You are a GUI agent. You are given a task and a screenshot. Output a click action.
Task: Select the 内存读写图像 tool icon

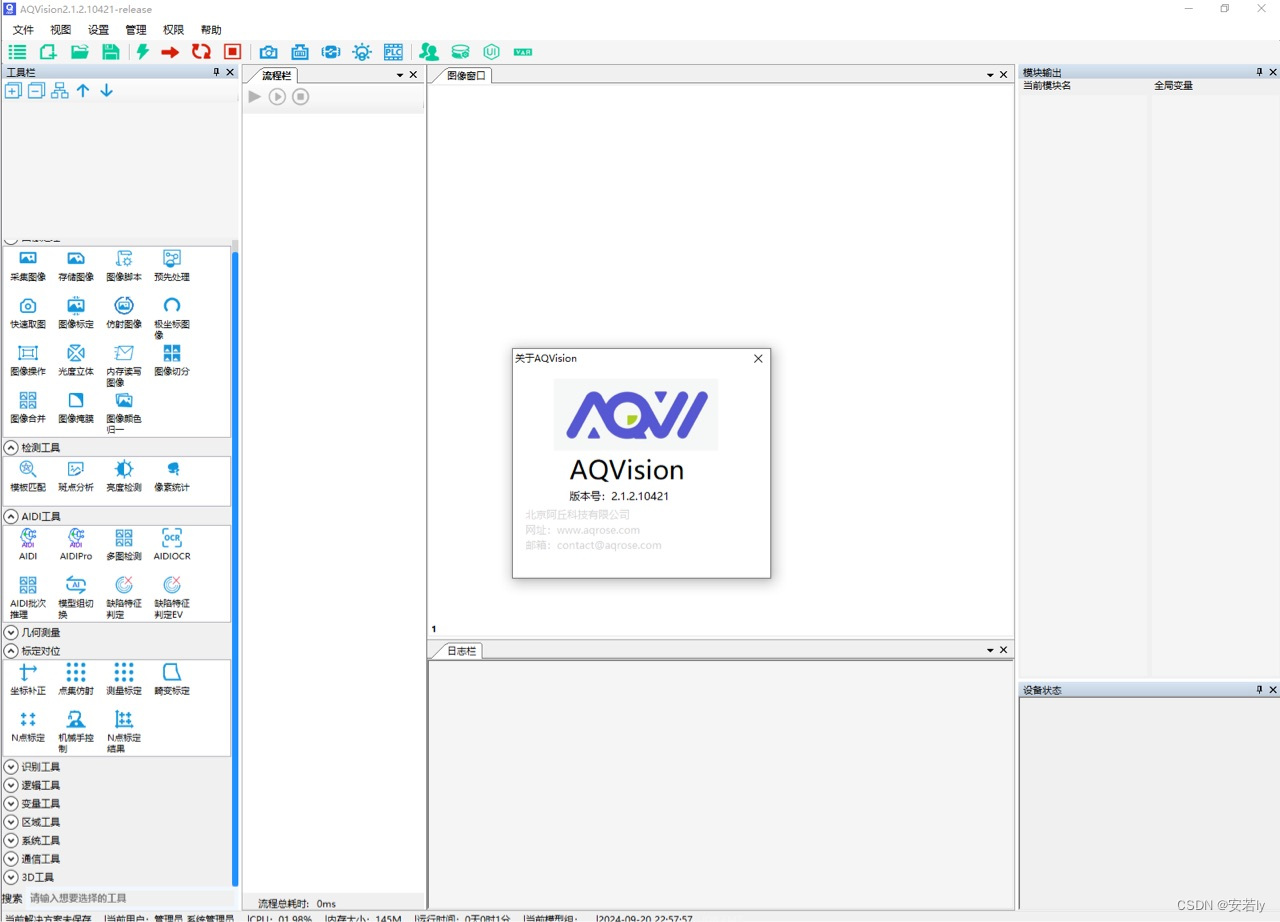pos(124,353)
